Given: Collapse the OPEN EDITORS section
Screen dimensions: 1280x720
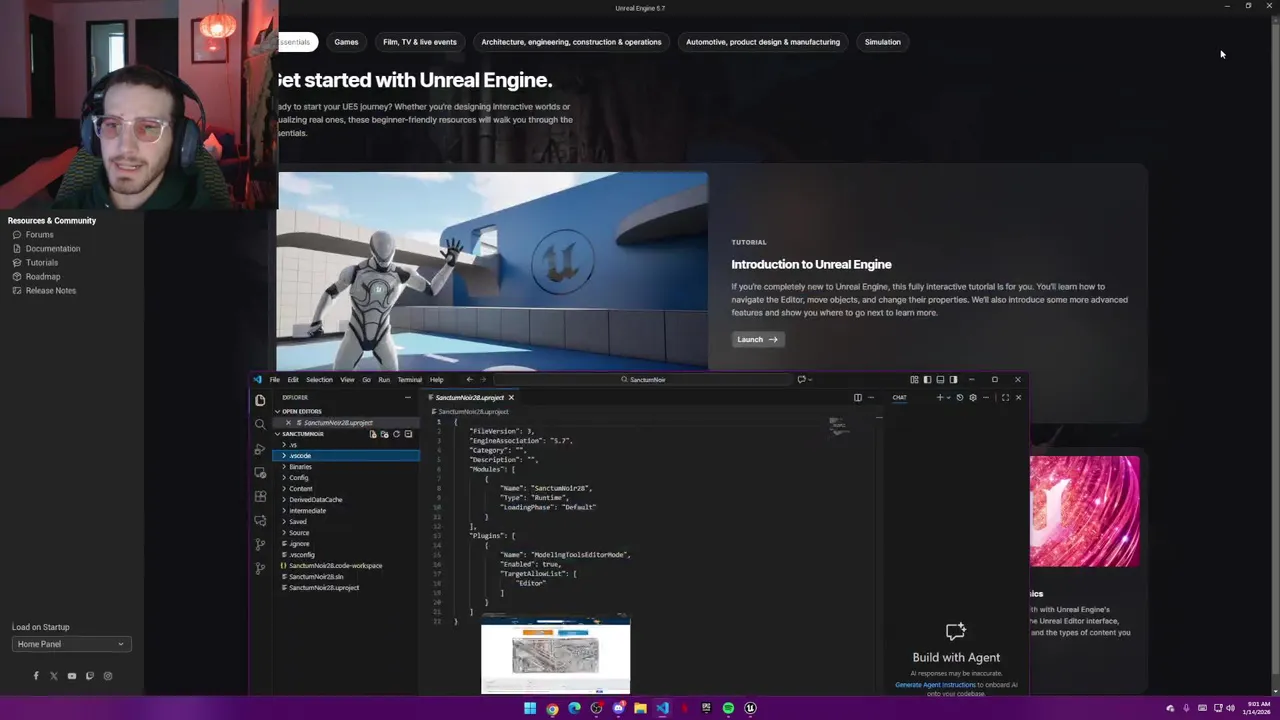Looking at the screenshot, I should pyautogui.click(x=346, y=412).
